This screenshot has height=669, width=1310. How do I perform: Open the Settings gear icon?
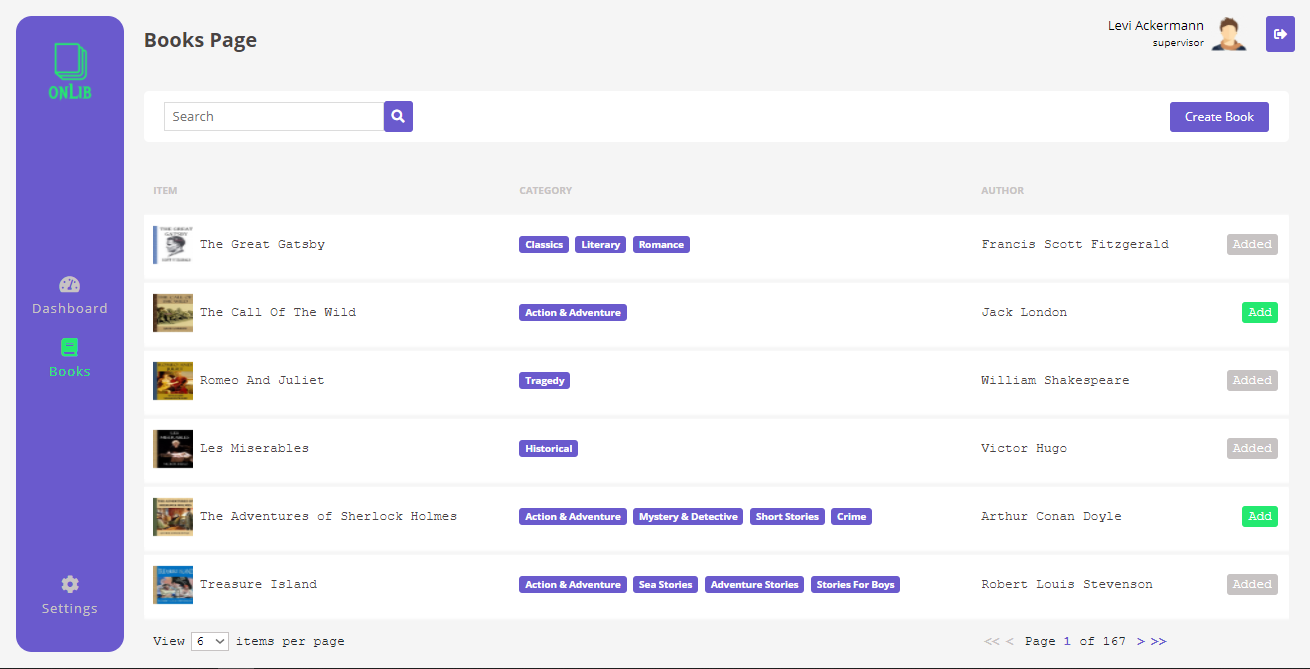[x=69, y=584]
